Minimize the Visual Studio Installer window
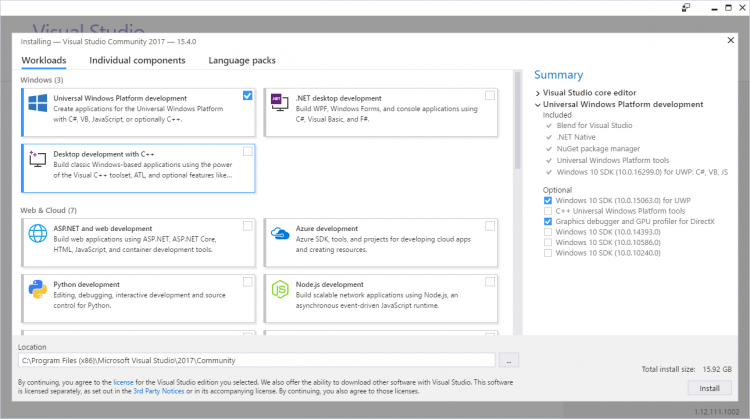 (x=714, y=8)
